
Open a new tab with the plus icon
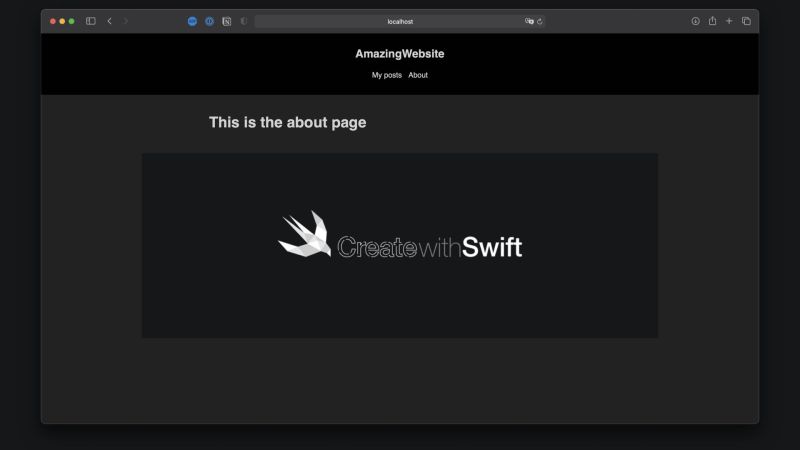[729, 21]
